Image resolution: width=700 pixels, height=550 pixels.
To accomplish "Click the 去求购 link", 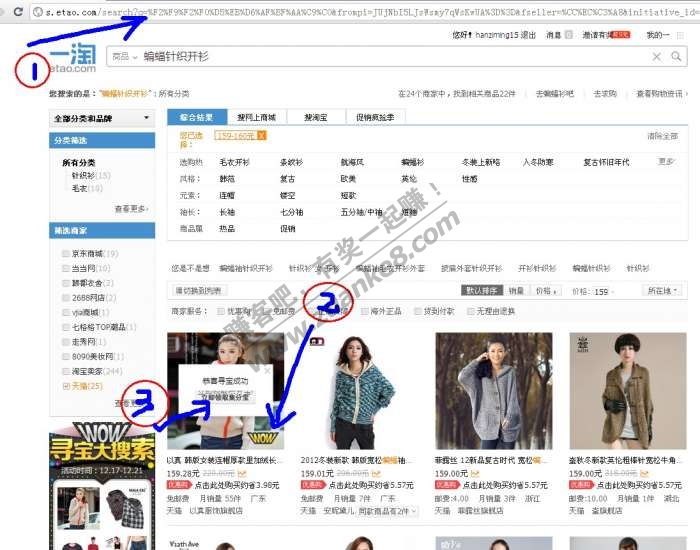I will click(605, 94).
